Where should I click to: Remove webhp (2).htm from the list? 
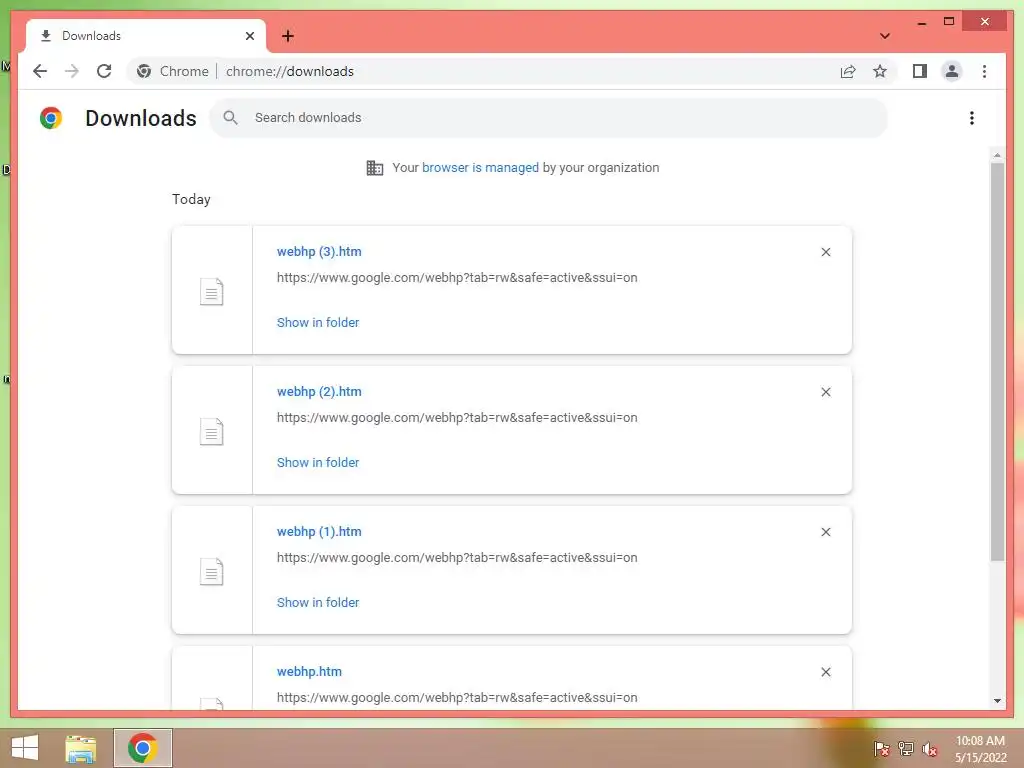[825, 392]
